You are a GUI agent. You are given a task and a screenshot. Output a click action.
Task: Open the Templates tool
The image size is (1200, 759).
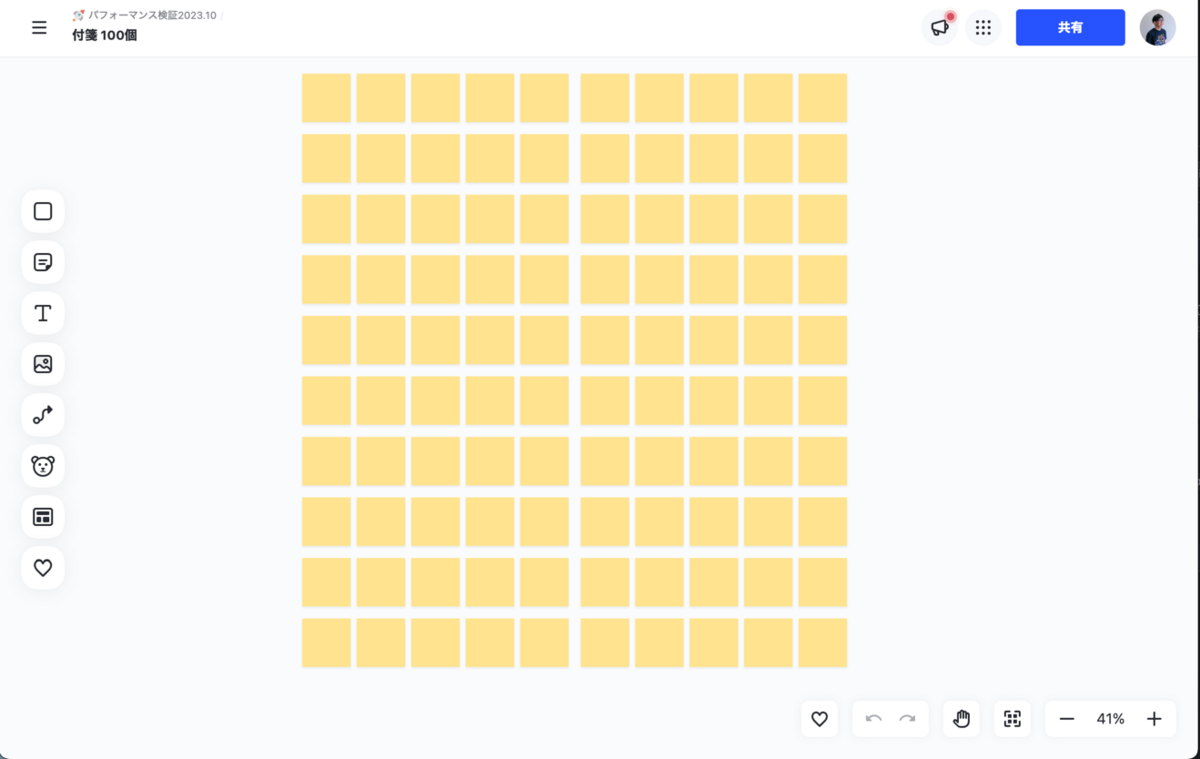pos(43,517)
